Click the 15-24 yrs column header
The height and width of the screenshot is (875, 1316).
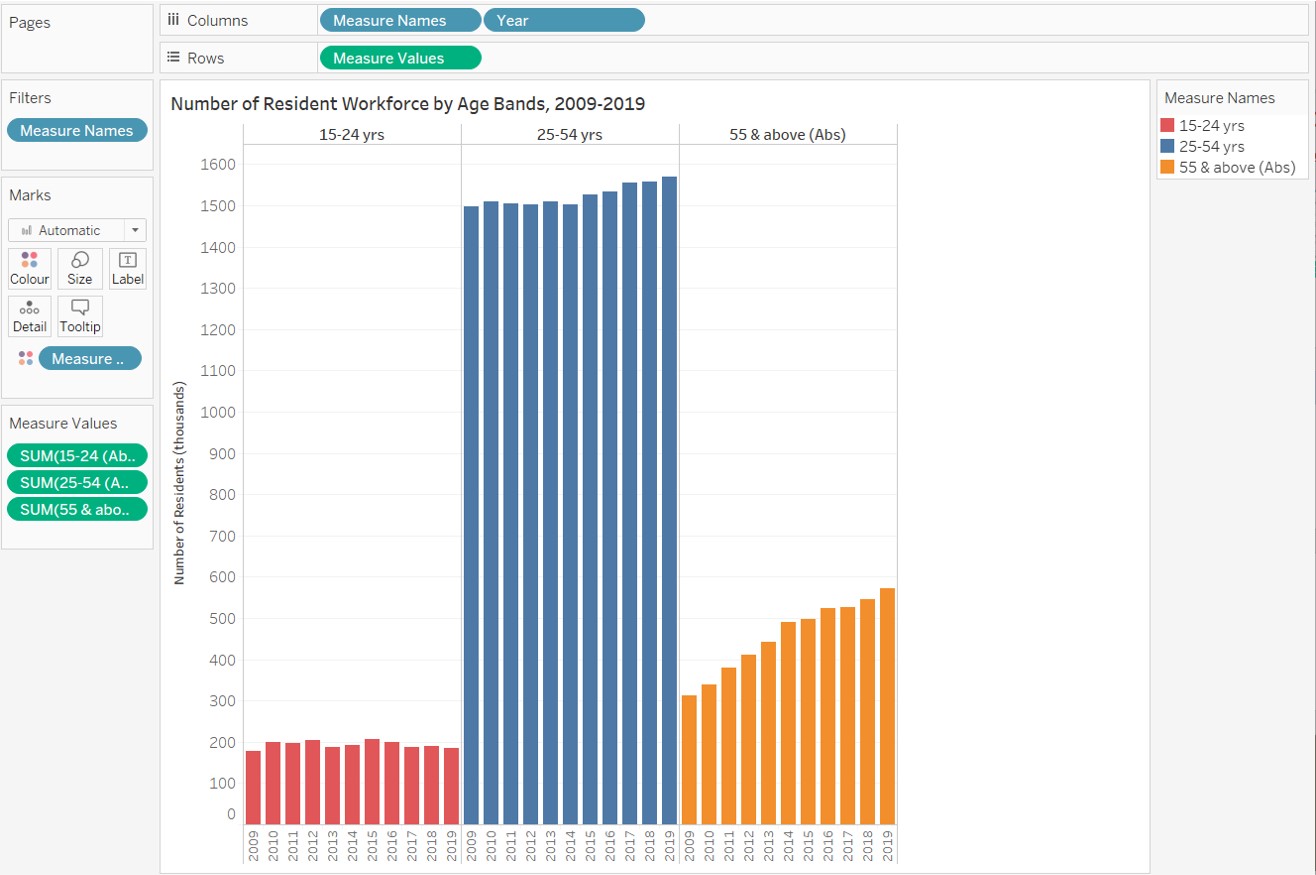pos(351,134)
